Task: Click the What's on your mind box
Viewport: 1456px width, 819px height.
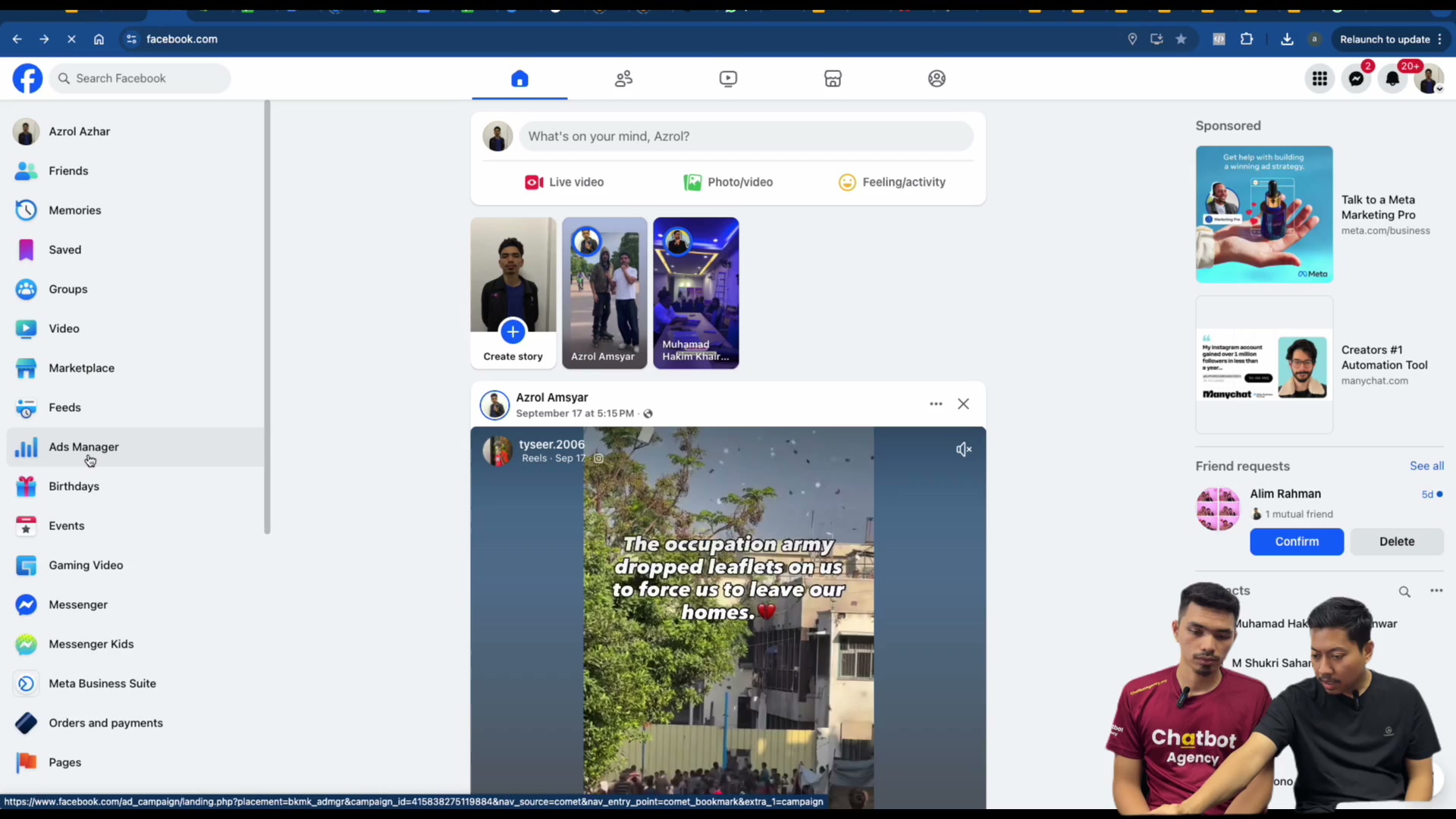Action: (x=746, y=136)
